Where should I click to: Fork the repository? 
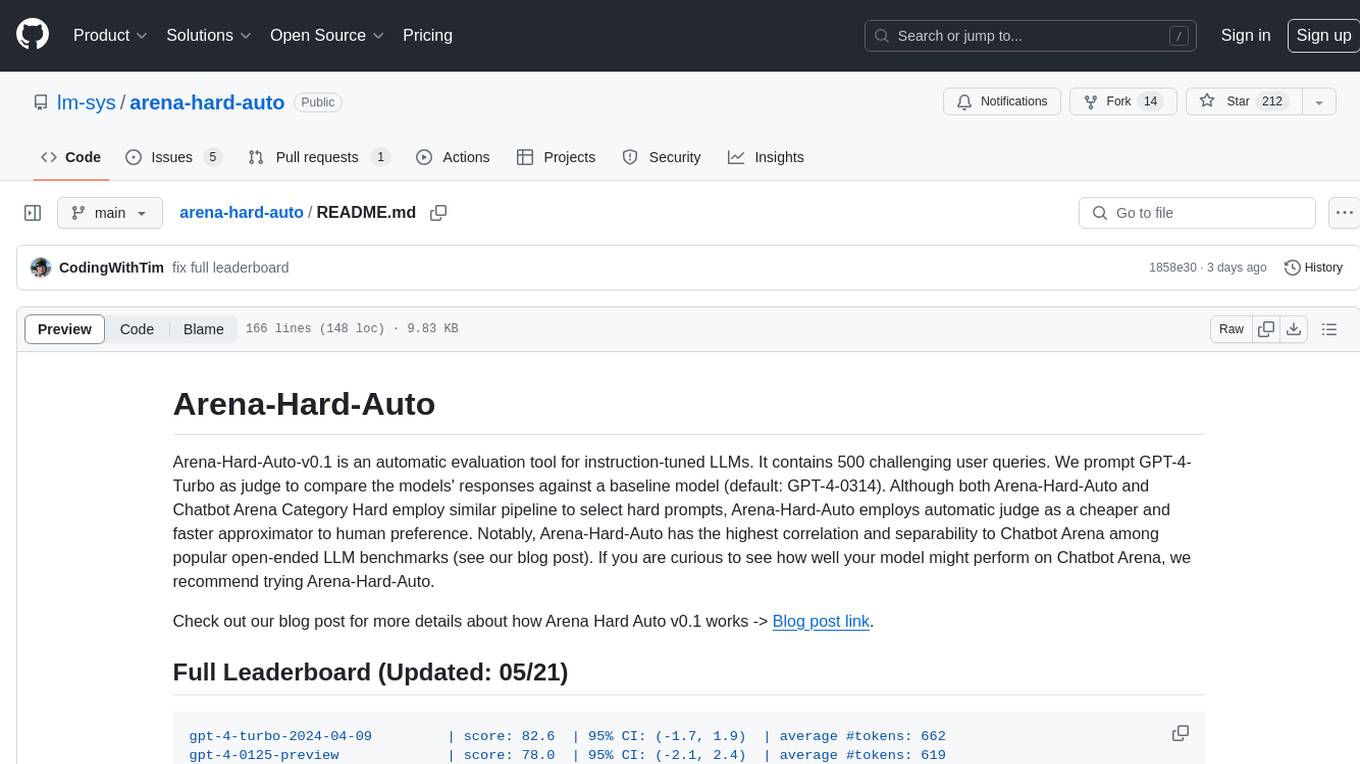pos(1123,102)
